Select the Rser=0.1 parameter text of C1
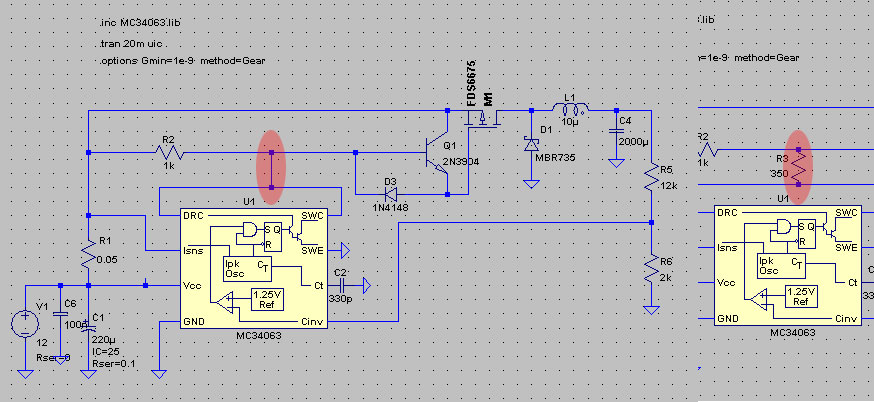This screenshot has height=402, width=874. click(x=116, y=364)
